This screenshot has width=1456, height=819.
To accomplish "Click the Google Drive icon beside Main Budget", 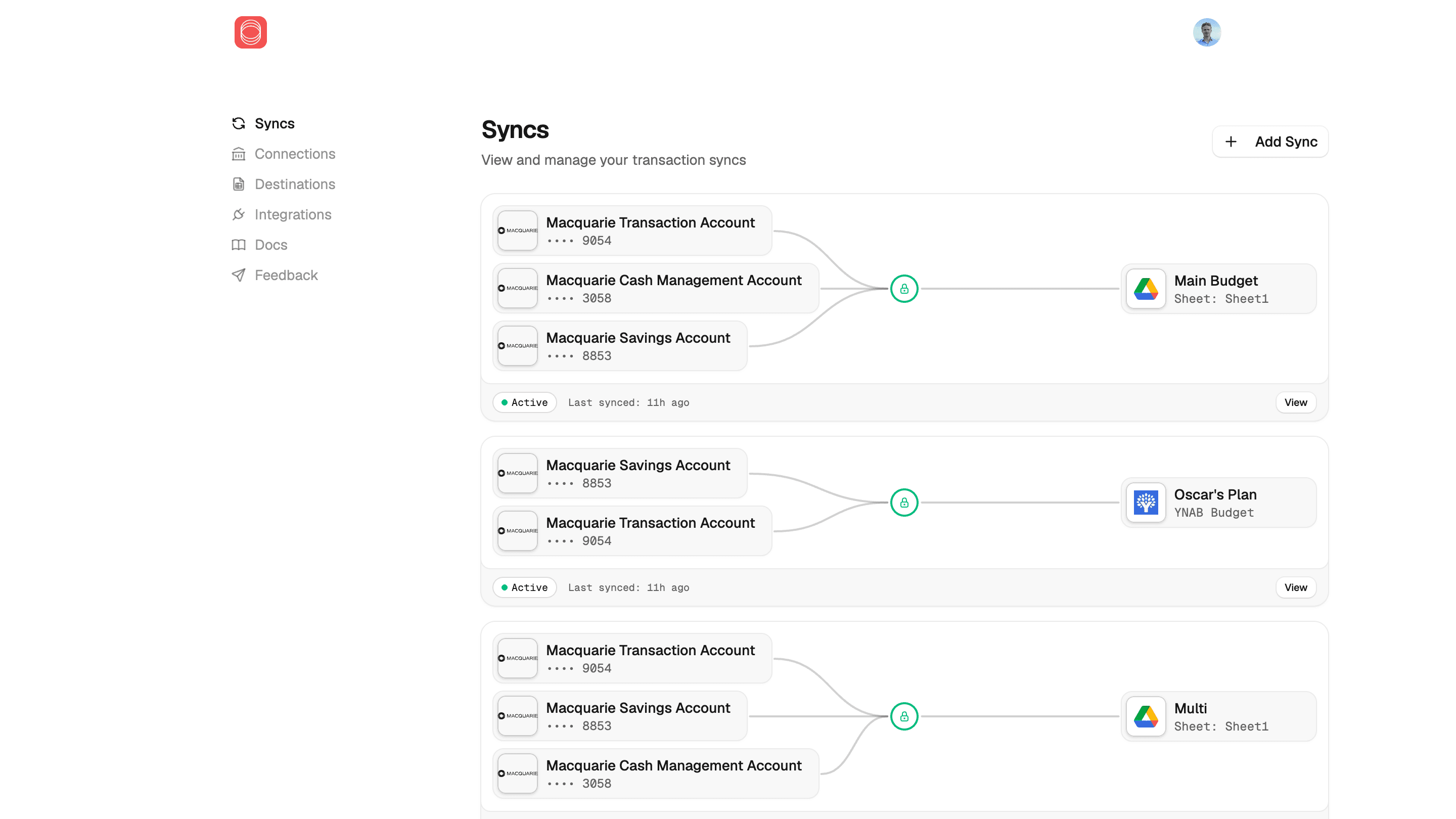I will pos(1145,289).
